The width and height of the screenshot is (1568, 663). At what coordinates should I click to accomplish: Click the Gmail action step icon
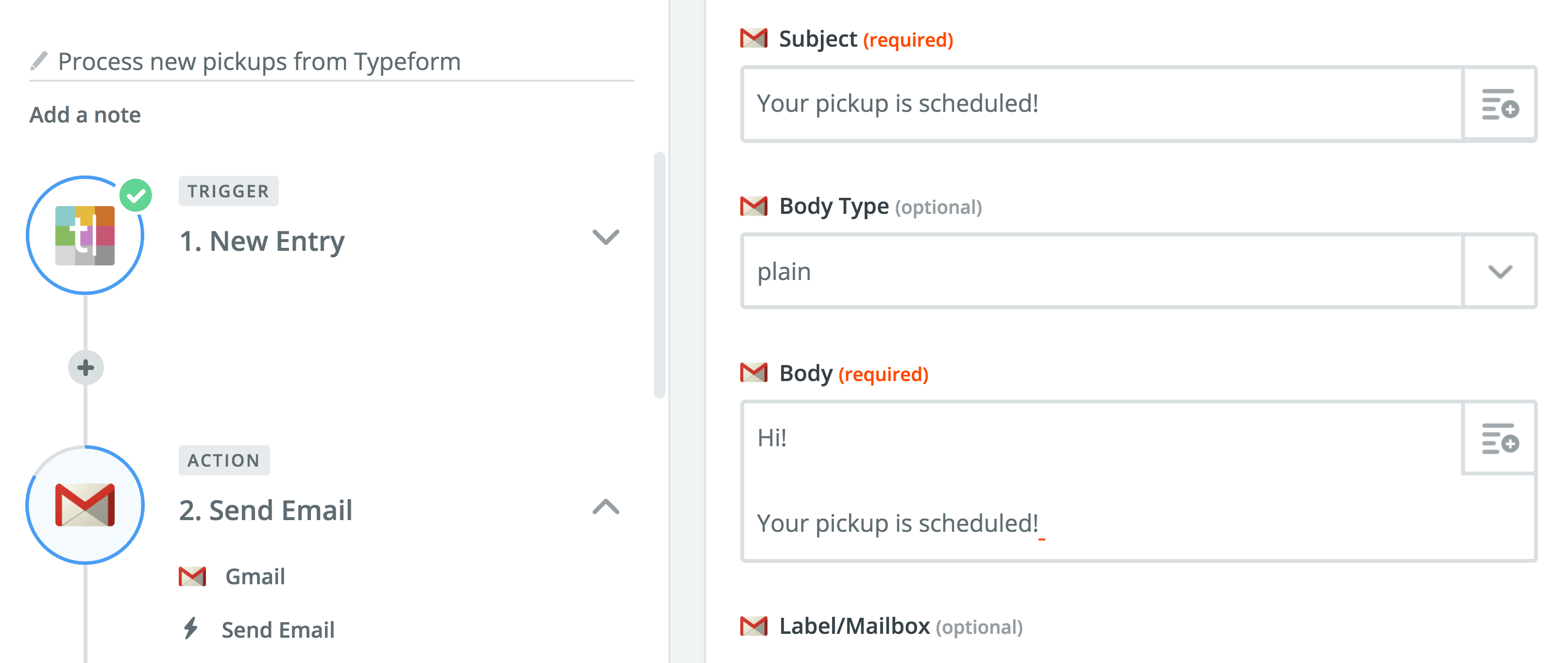click(85, 505)
